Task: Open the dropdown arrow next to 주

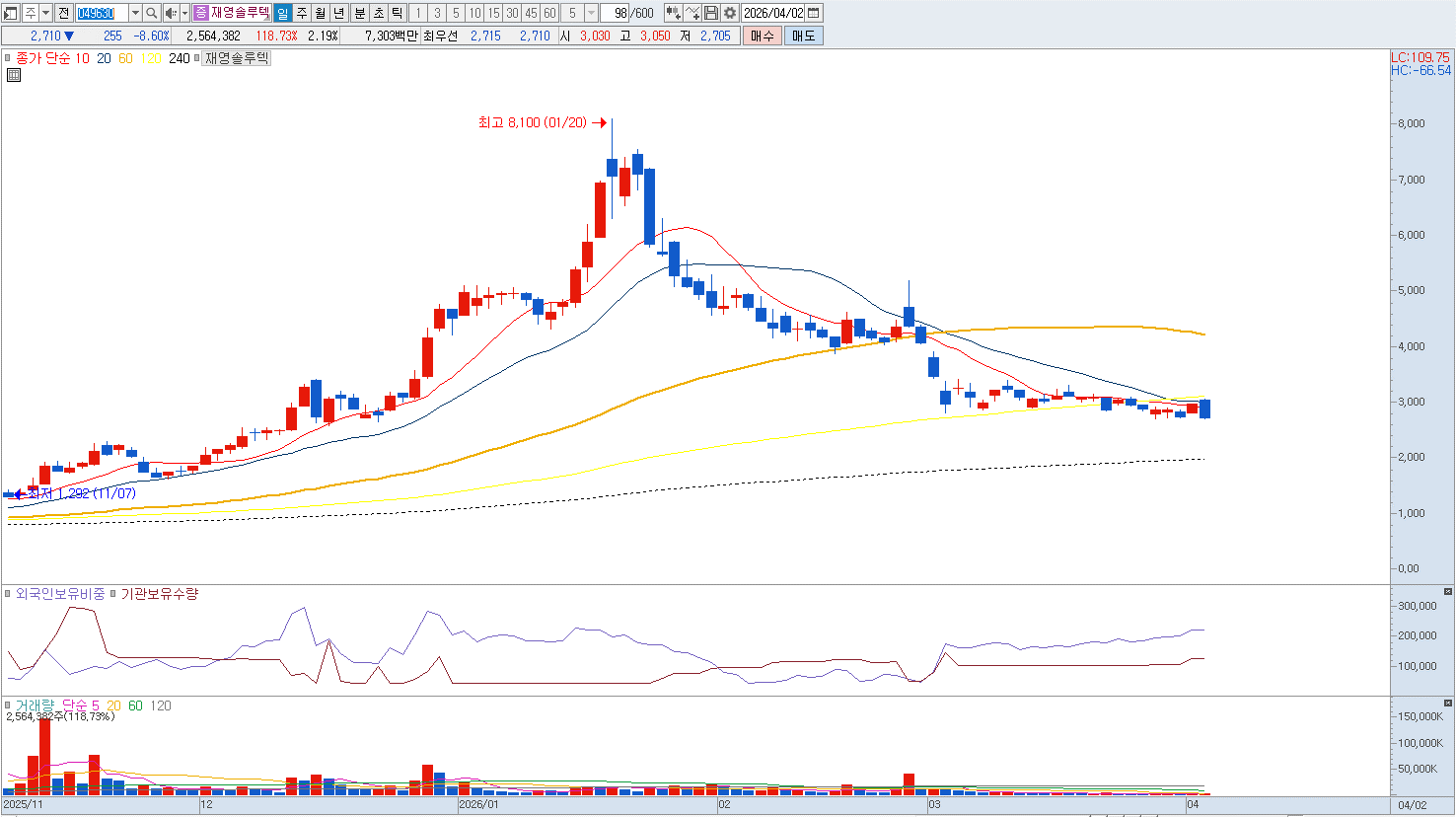Action: 46,13
